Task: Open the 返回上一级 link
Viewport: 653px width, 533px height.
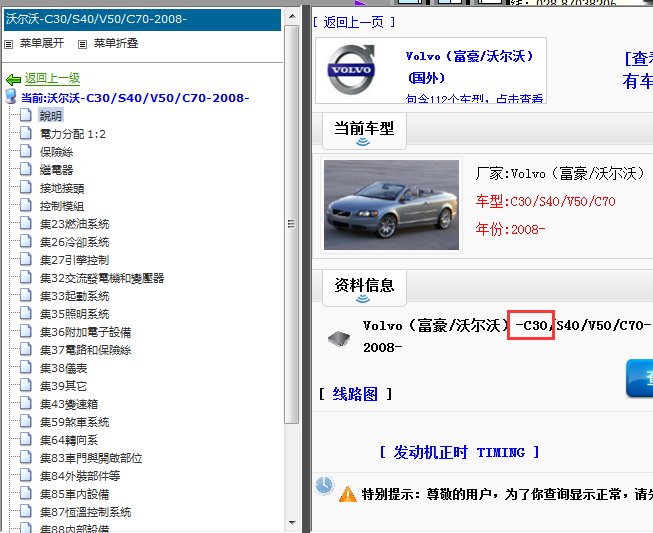Action: coord(52,78)
